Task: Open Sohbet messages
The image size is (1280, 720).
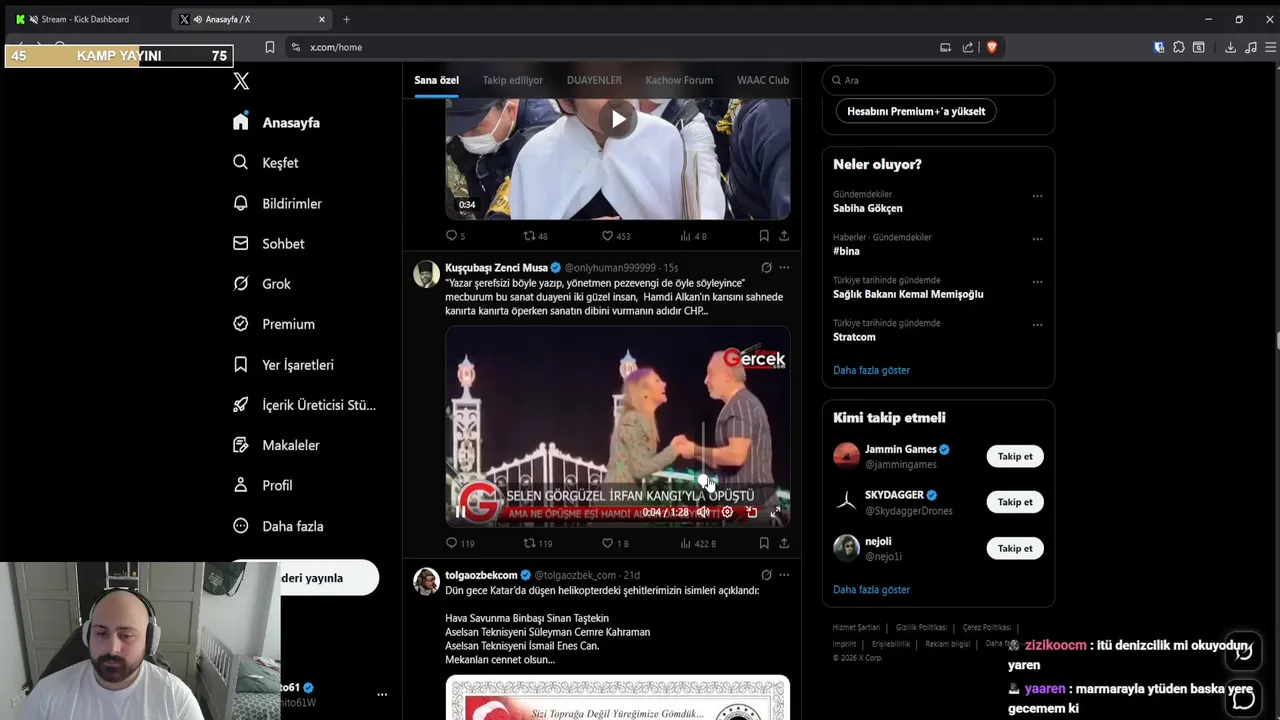Action: pyautogui.click(x=268, y=244)
